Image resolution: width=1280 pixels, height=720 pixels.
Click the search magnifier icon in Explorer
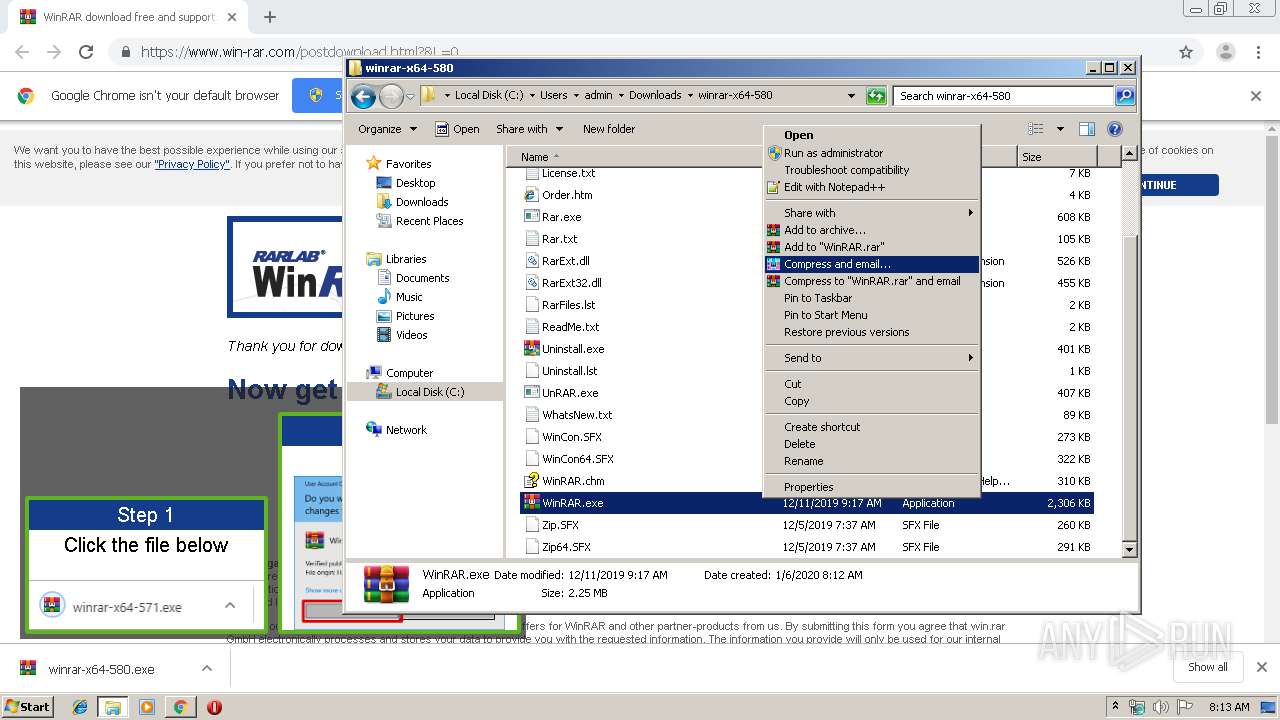click(1125, 96)
